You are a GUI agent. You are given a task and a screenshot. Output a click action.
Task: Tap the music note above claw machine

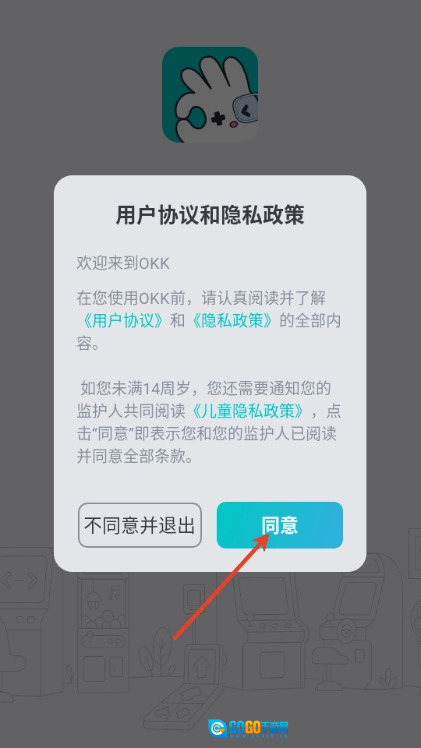pos(113,593)
